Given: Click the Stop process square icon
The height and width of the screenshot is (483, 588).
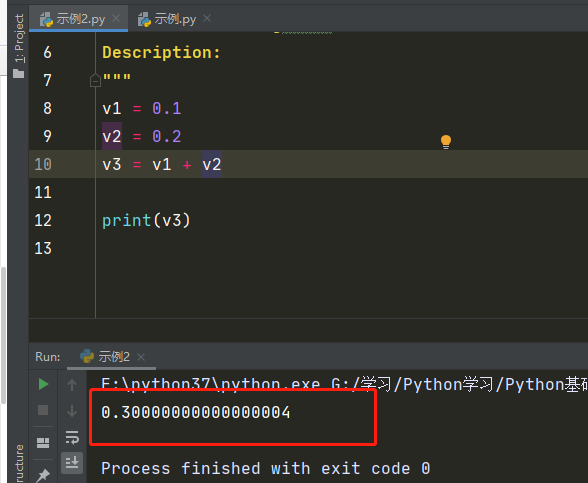Looking at the screenshot, I should [x=43, y=410].
